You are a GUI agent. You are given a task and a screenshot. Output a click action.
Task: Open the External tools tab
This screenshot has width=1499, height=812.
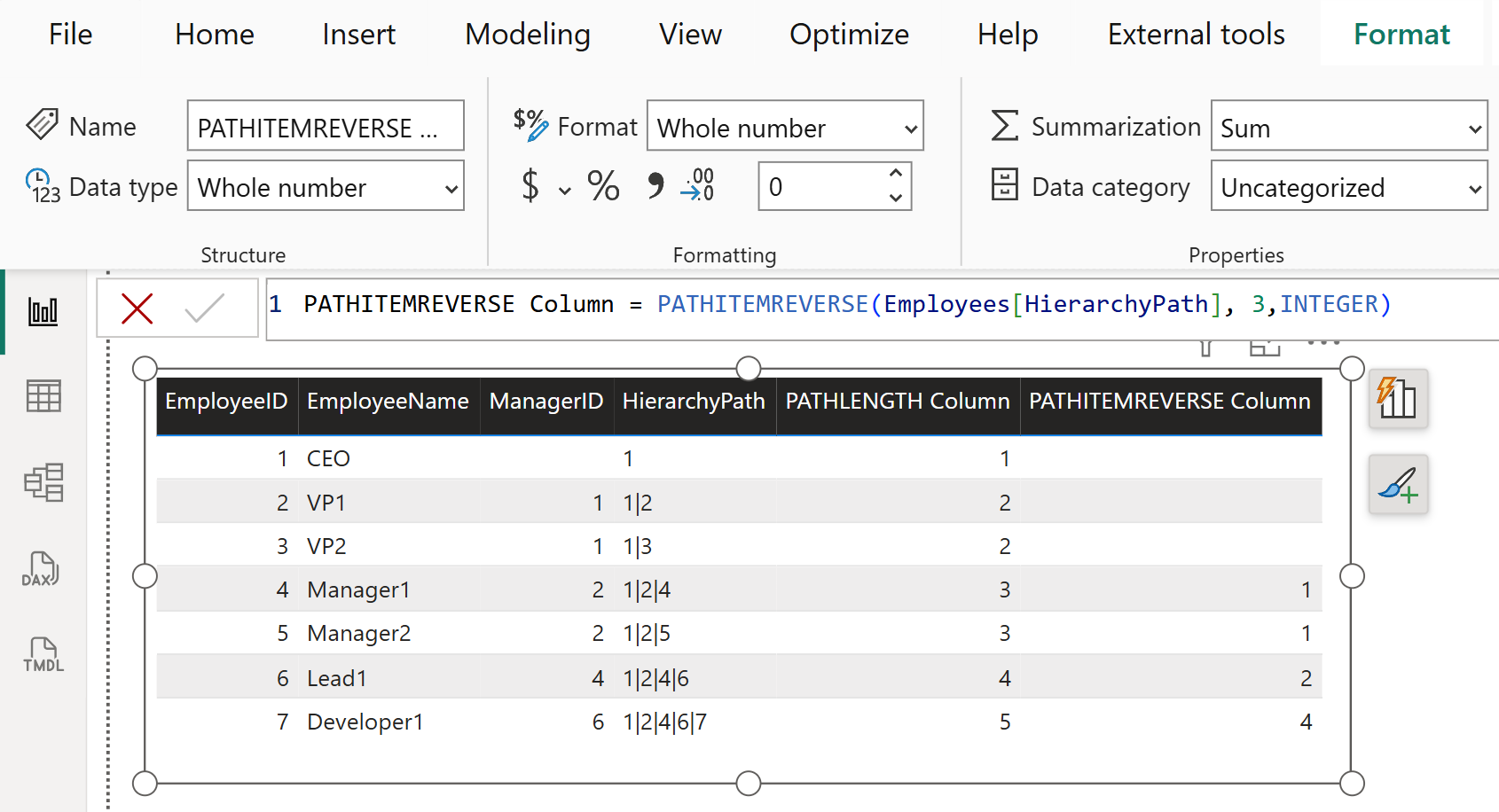[x=1195, y=34]
